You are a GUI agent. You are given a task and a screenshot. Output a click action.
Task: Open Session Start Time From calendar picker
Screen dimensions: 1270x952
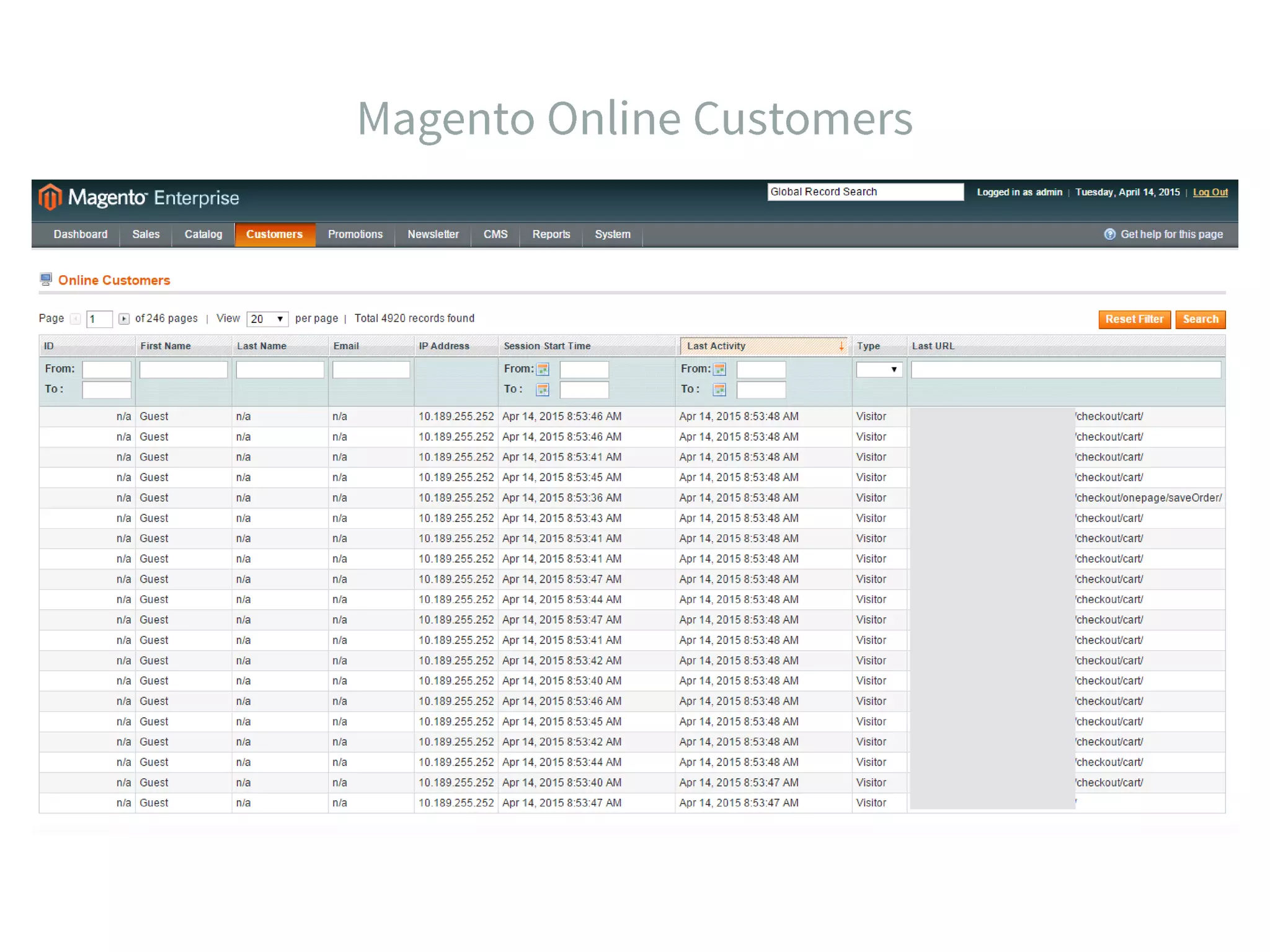(x=543, y=369)
